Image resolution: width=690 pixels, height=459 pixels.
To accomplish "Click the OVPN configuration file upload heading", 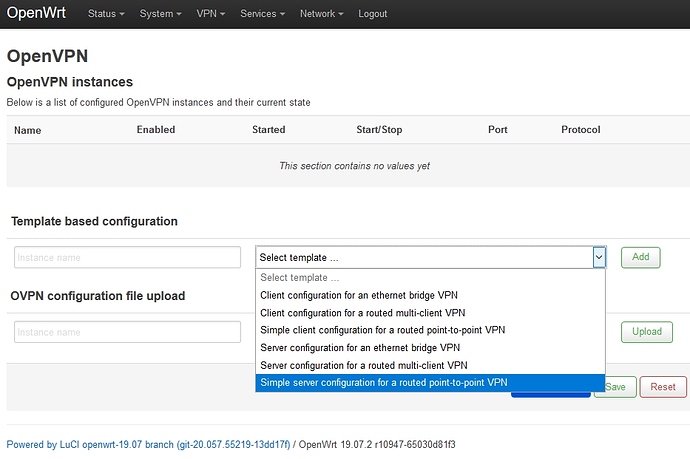I will 98,296.
